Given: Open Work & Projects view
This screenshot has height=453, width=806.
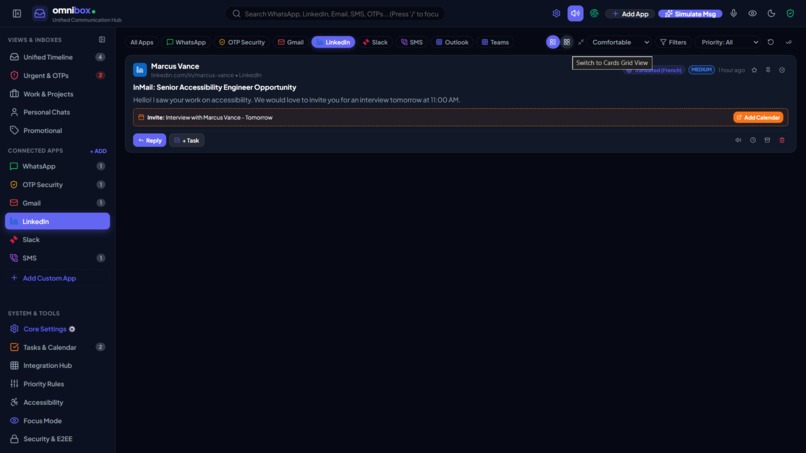Looking at the screenshot, I should [57, 94].
